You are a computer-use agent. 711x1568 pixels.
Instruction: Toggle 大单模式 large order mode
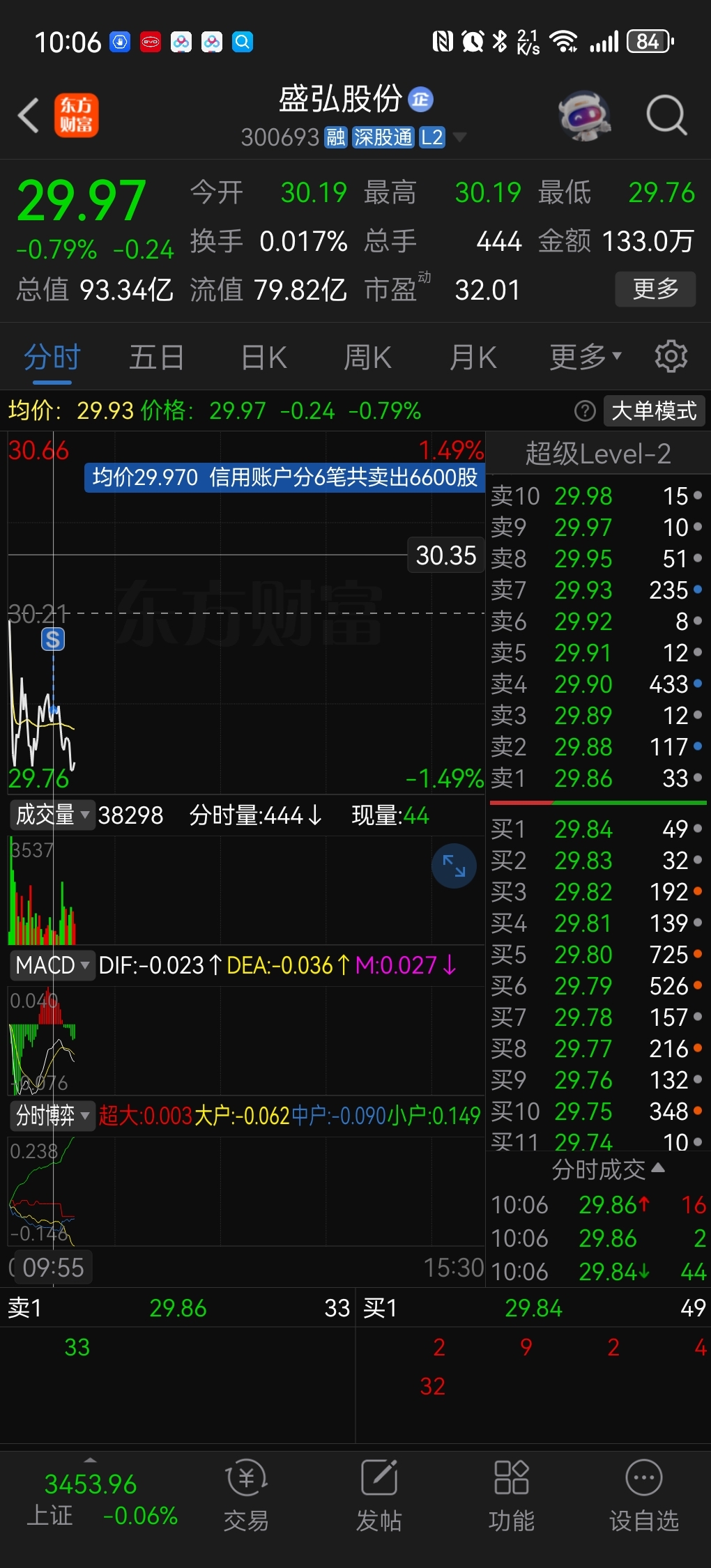[x=654, y=411]
